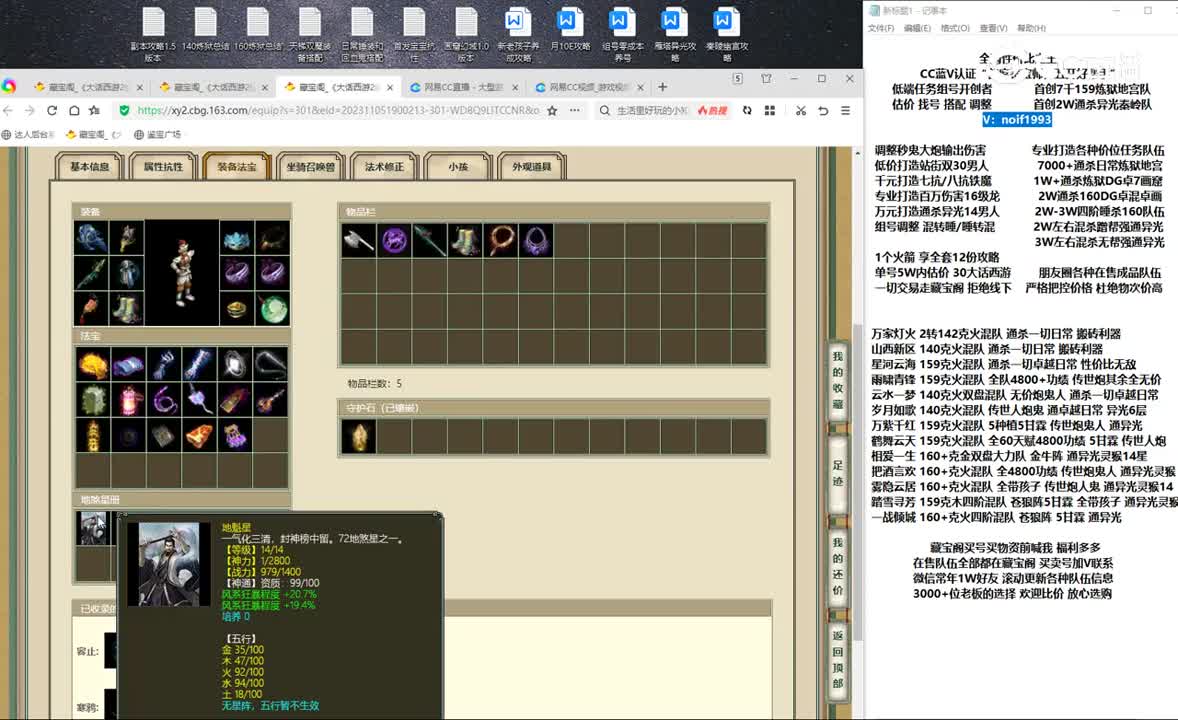Screen dimensions: 1178x720
Task: Click the bookmark star in address bar
Action: 552,110
